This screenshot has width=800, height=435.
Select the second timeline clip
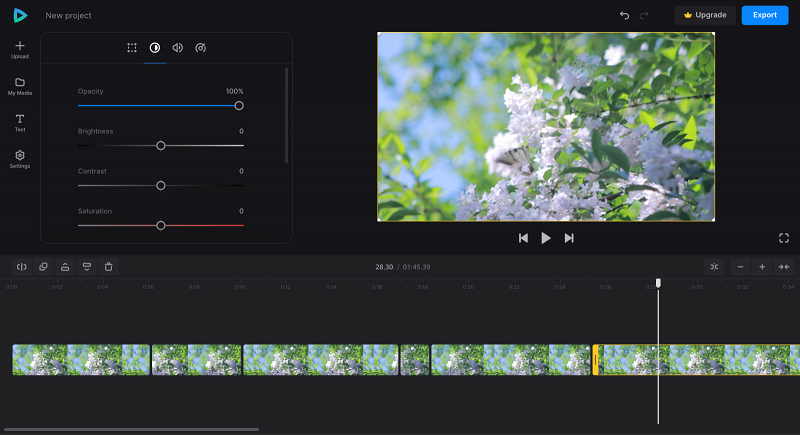pos(196,360)
